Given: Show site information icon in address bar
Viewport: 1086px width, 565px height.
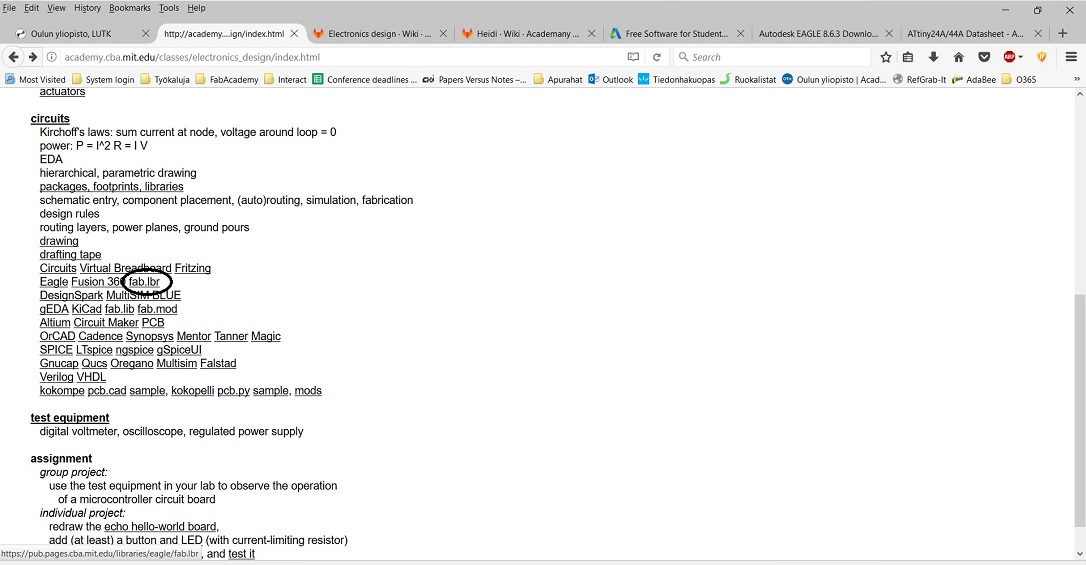Looking at the screenshot, I should click(52, 57).
